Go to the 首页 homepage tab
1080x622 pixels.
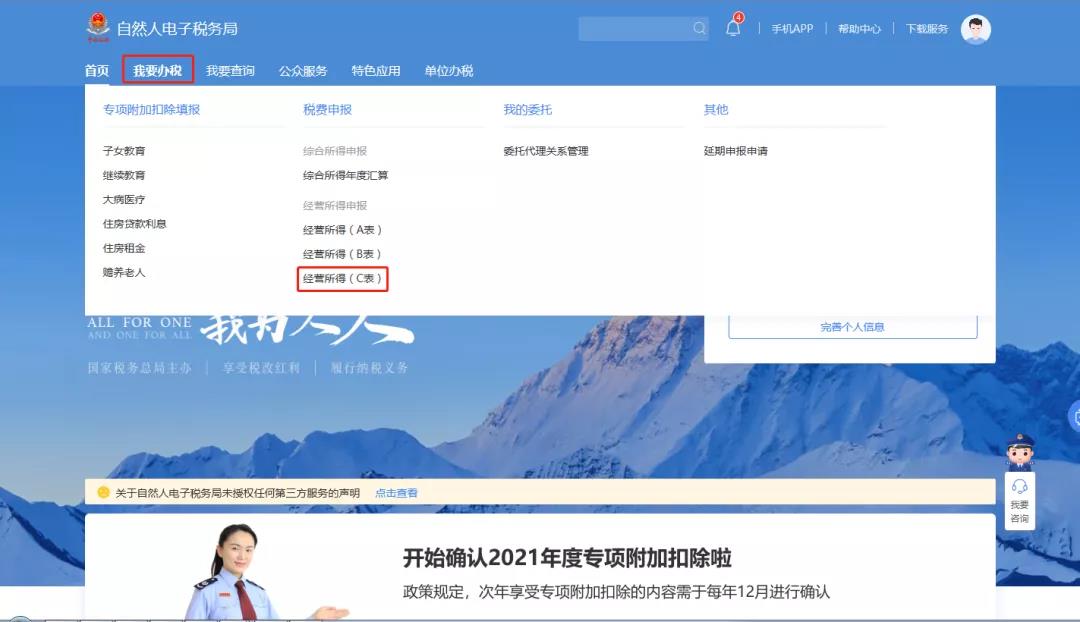[96, 70]
